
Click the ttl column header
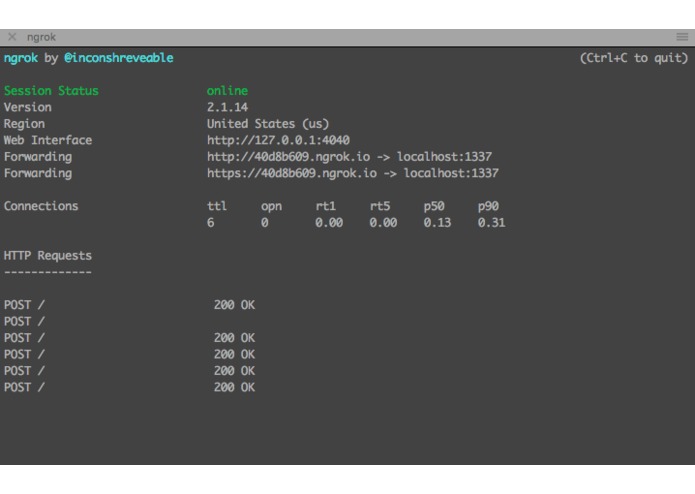[x=217, y=206]
